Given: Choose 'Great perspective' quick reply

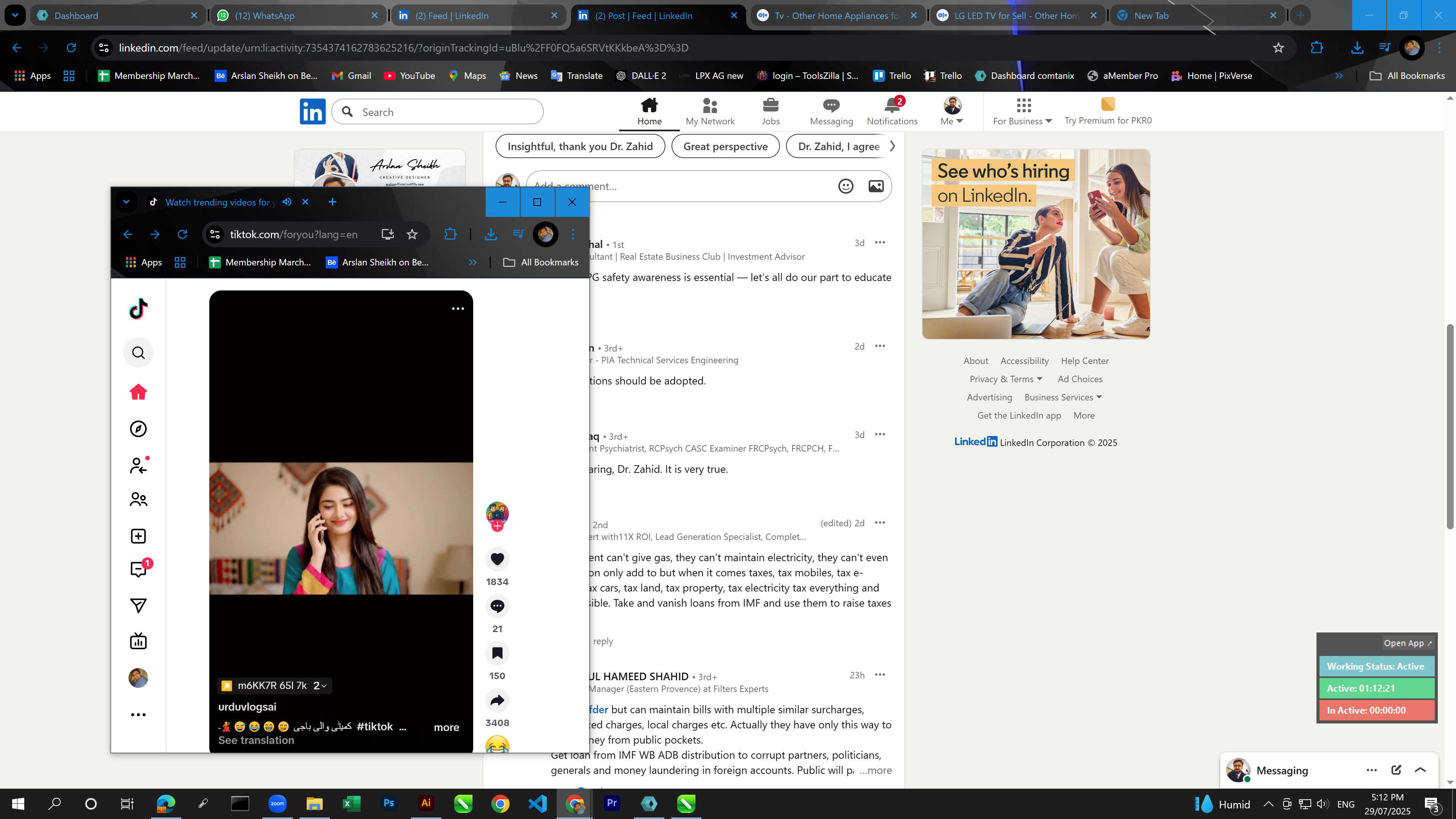Looking at the screenshot, I should [x=725, y=146].
